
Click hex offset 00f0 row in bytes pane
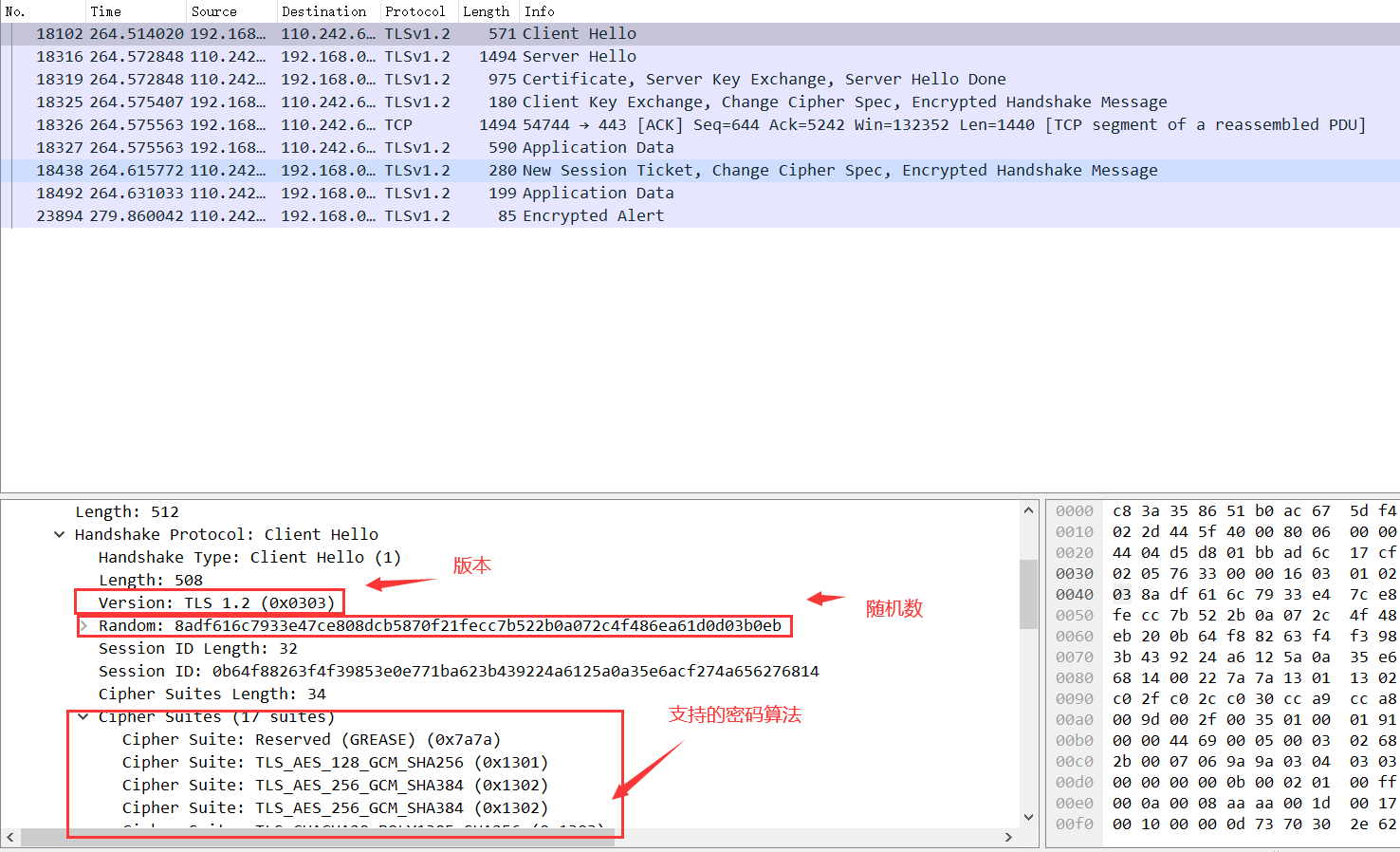click(x=1075, y=824)
